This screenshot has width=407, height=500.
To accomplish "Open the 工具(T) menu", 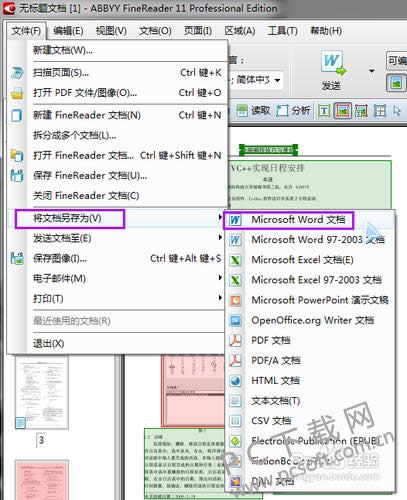I will click(x=283, y=31).
